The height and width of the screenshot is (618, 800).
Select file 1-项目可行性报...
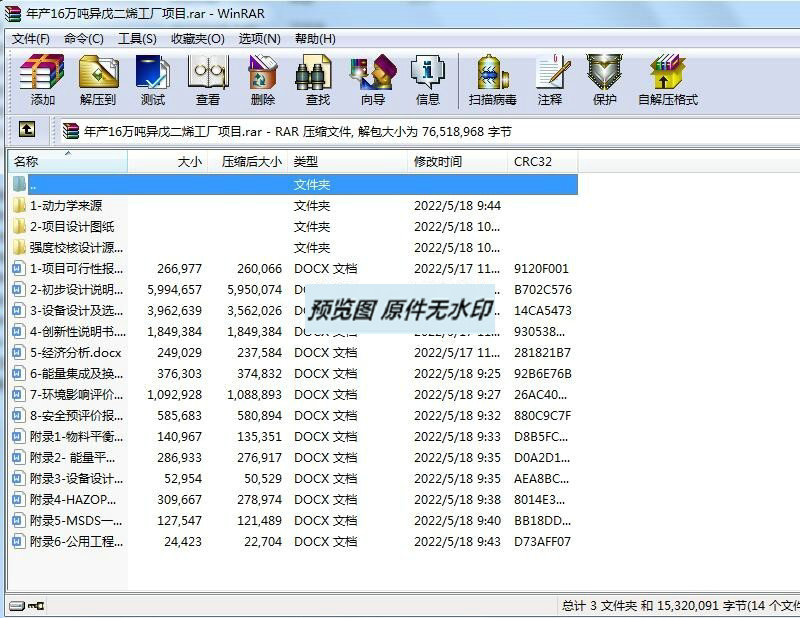point(294,268)
